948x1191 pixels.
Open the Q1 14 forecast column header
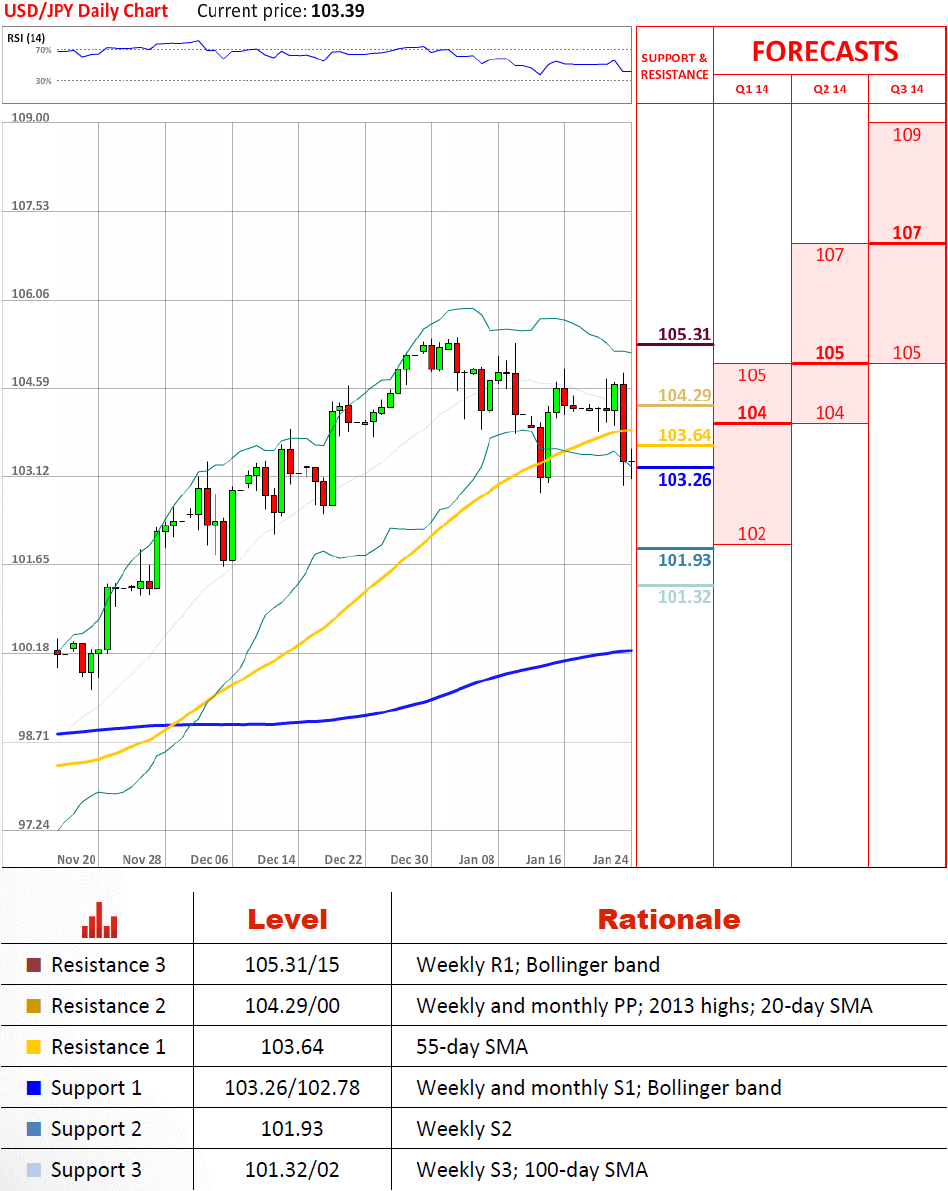(x=752, y=89)
